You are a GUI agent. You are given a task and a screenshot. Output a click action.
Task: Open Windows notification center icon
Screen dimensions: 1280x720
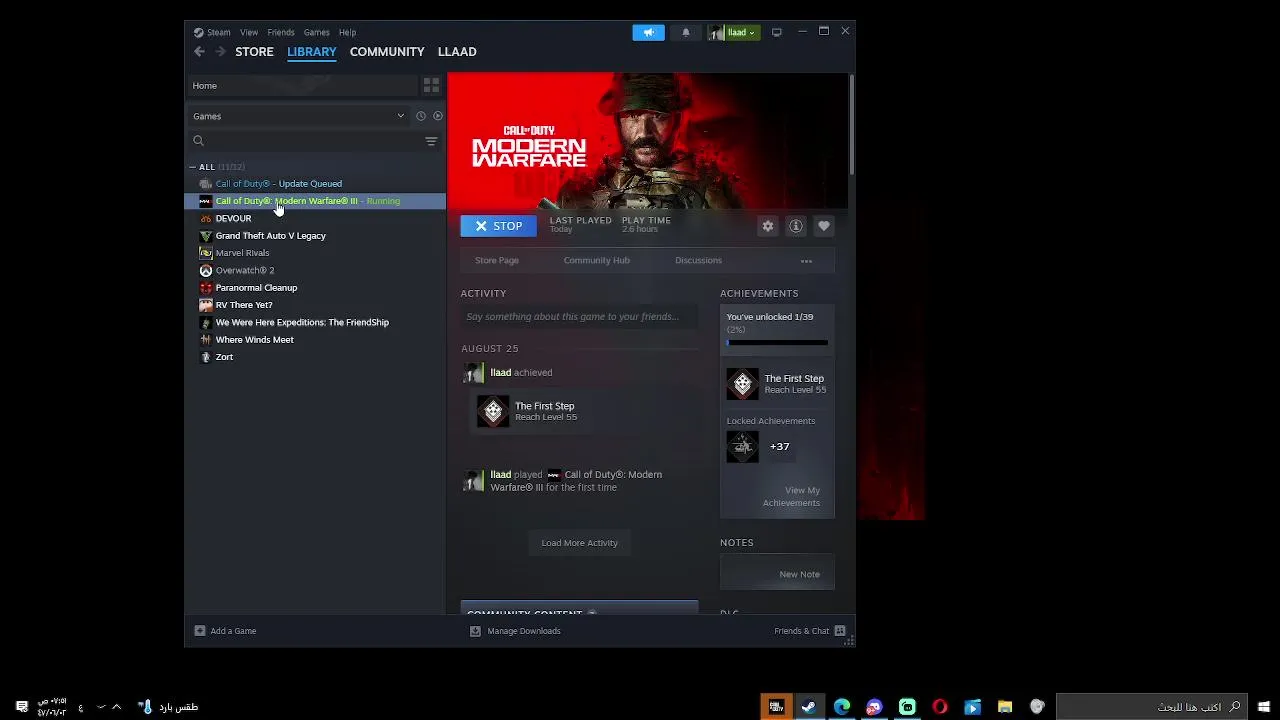pyautogui.click(x=22, y=707)
